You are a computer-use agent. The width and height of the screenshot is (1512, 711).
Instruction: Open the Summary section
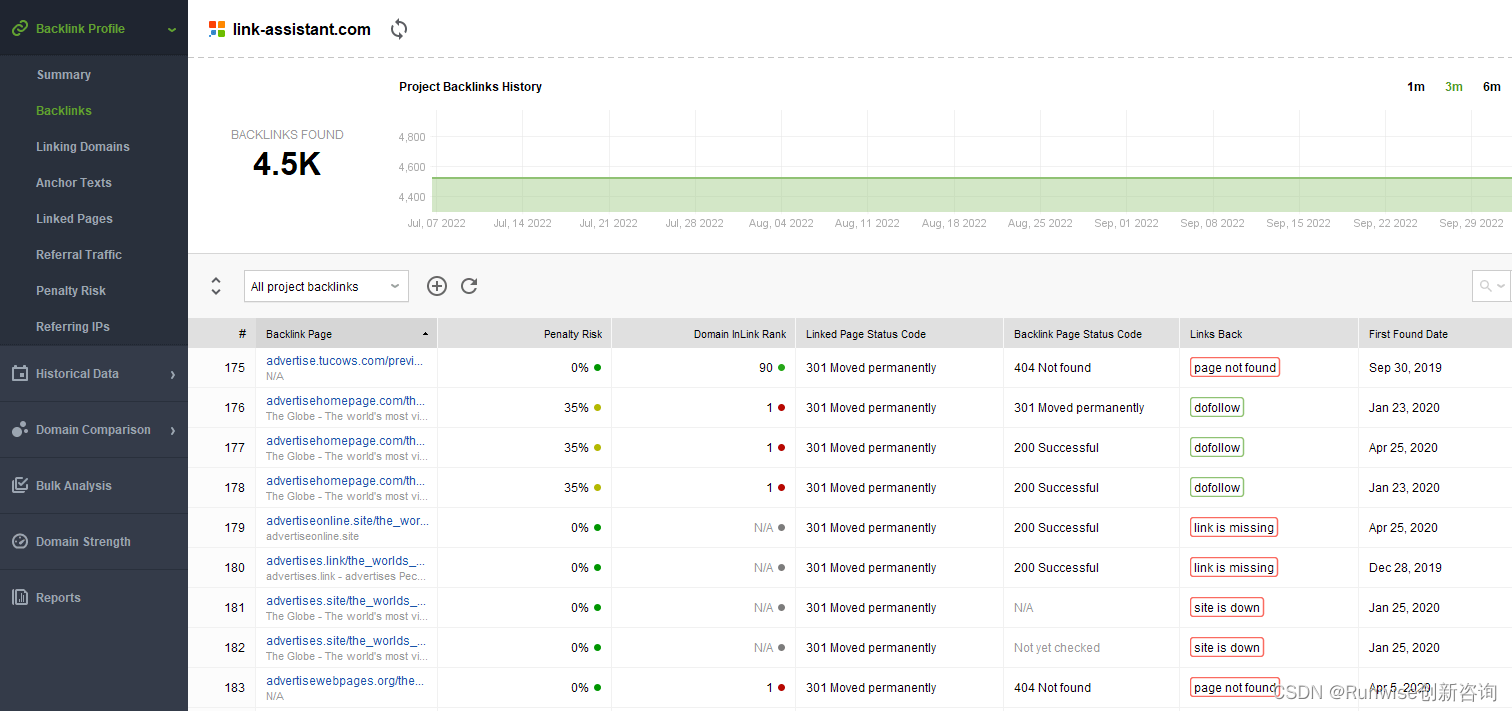pyautogui.click(x=64, y=75)
